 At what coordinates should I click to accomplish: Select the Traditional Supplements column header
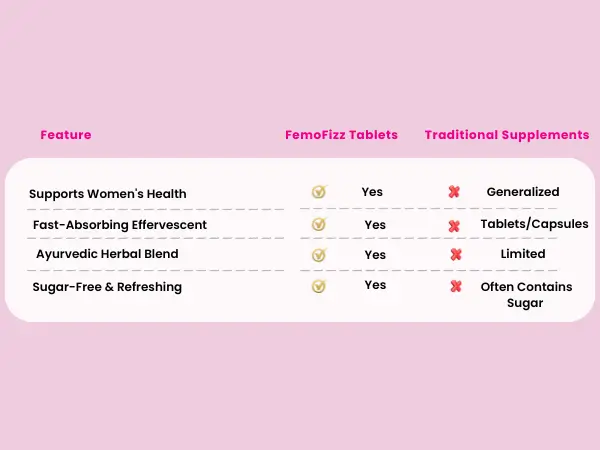(507, 135)
